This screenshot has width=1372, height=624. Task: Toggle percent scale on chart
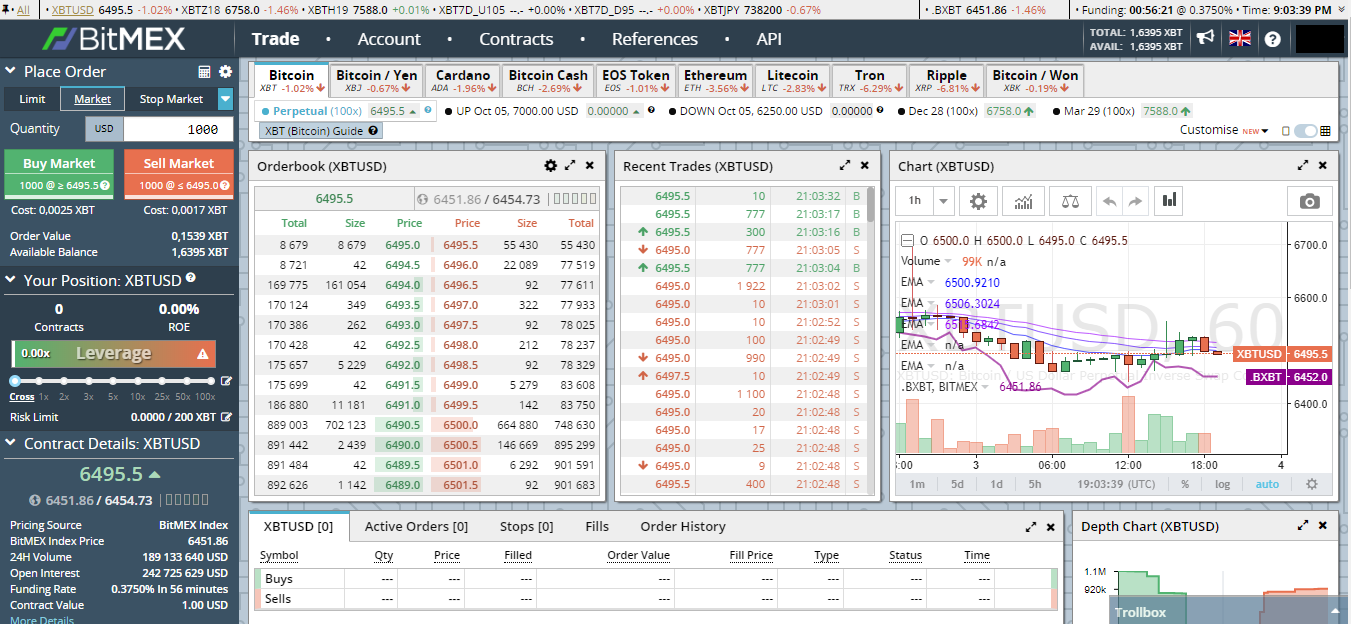coord(1185,484)
